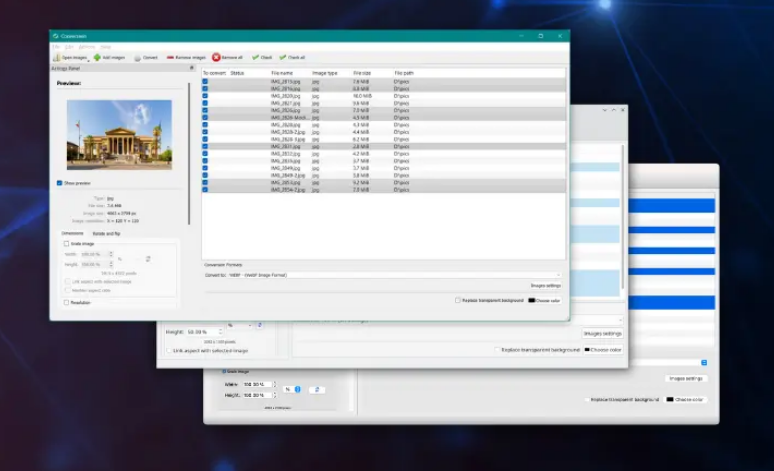
Task: Enable the Scale image checkbox in the front window
Action: pos(66,244)
